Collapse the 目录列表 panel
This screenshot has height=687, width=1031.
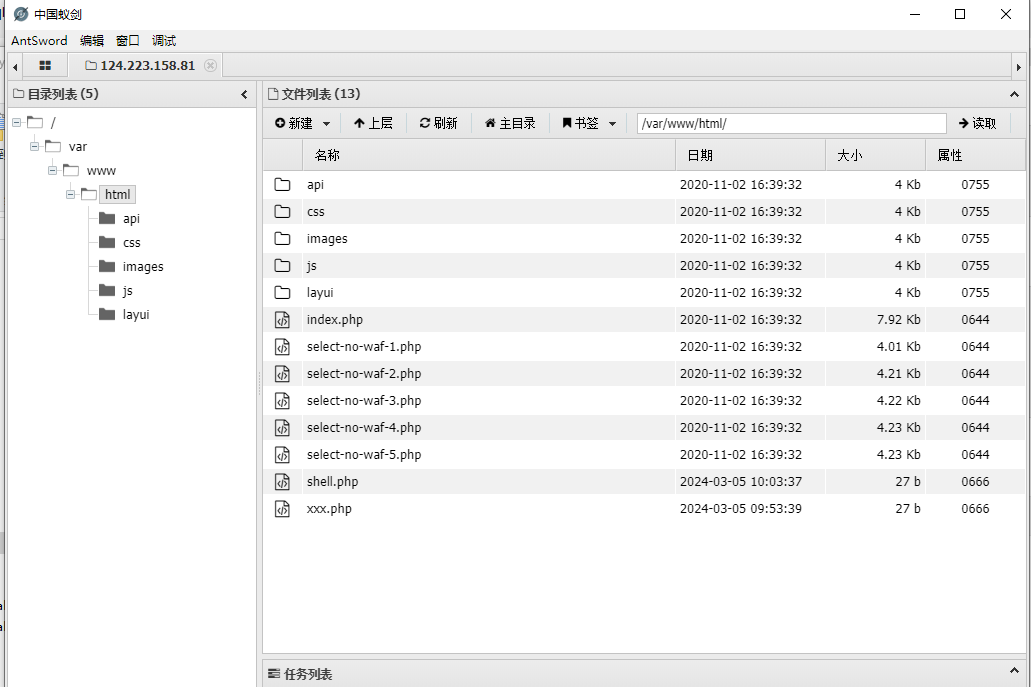click(244, 95)
